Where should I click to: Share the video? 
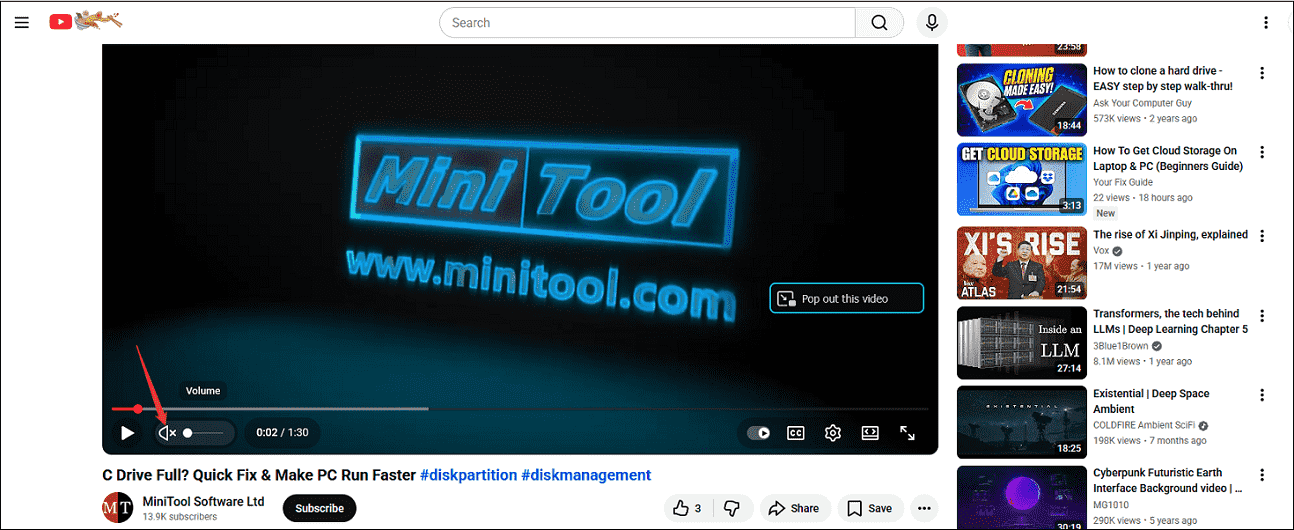(x=795, y=508)
